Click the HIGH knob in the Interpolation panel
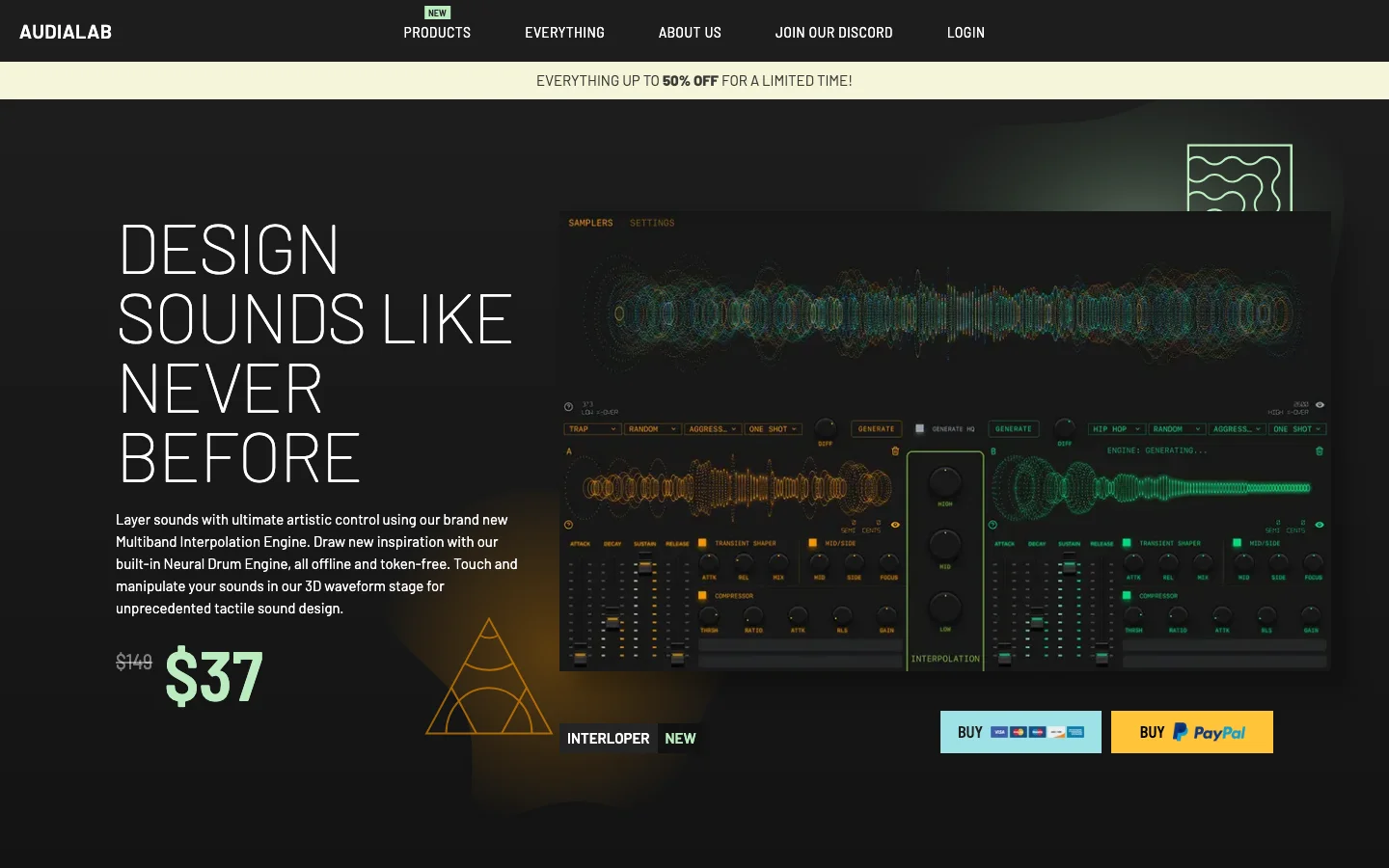1389x868 pixels. pyautogui.click(x=945, y=481)
